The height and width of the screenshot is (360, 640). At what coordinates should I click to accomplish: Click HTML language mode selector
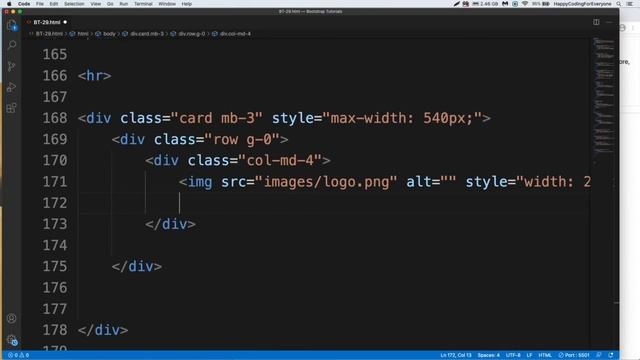(545, 355)
